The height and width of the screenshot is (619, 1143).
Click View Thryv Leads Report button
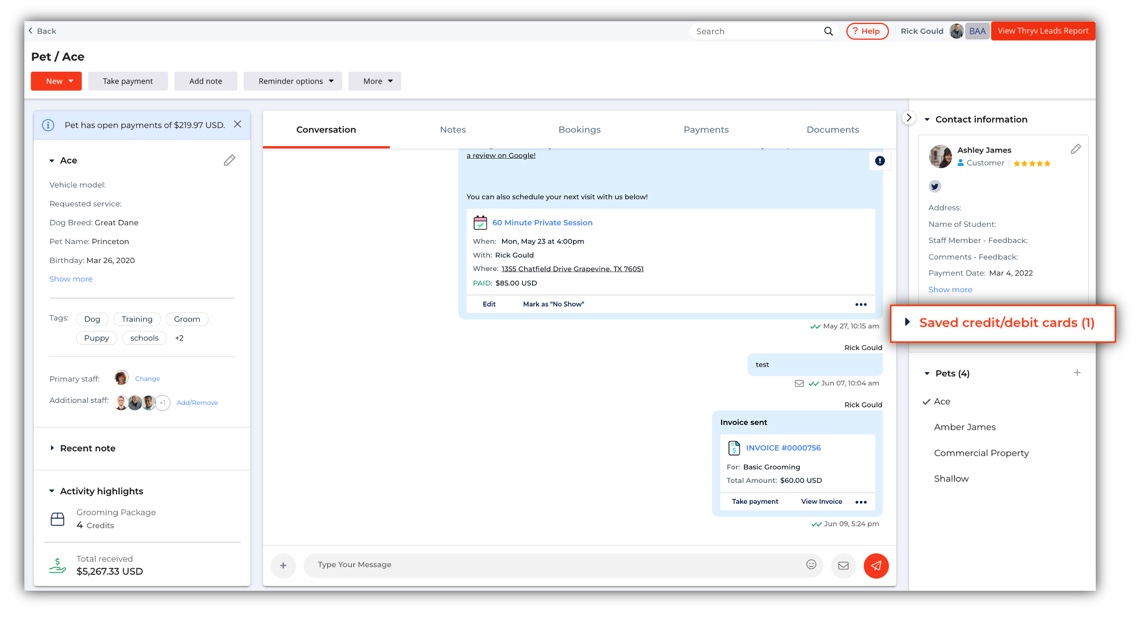(x=1042, y=31)
